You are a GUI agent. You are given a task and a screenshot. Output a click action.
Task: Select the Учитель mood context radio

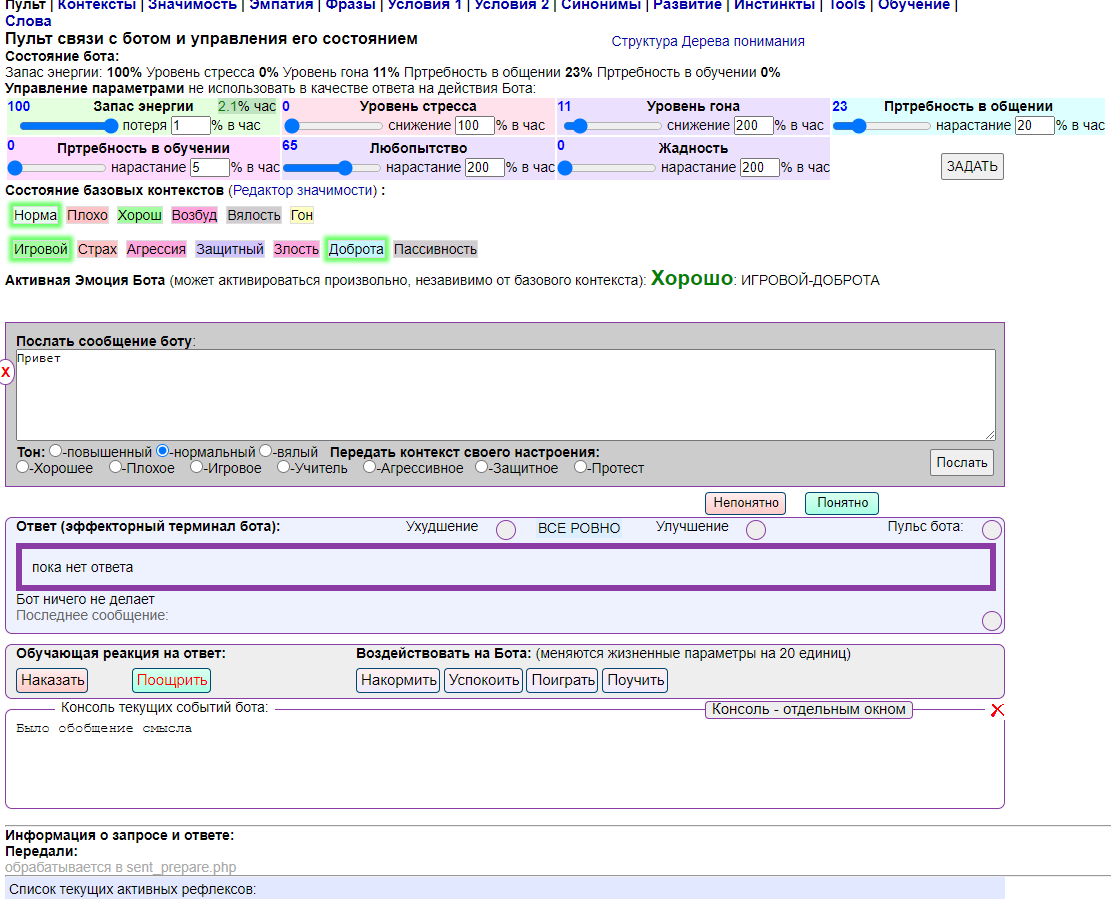[284, 467]
